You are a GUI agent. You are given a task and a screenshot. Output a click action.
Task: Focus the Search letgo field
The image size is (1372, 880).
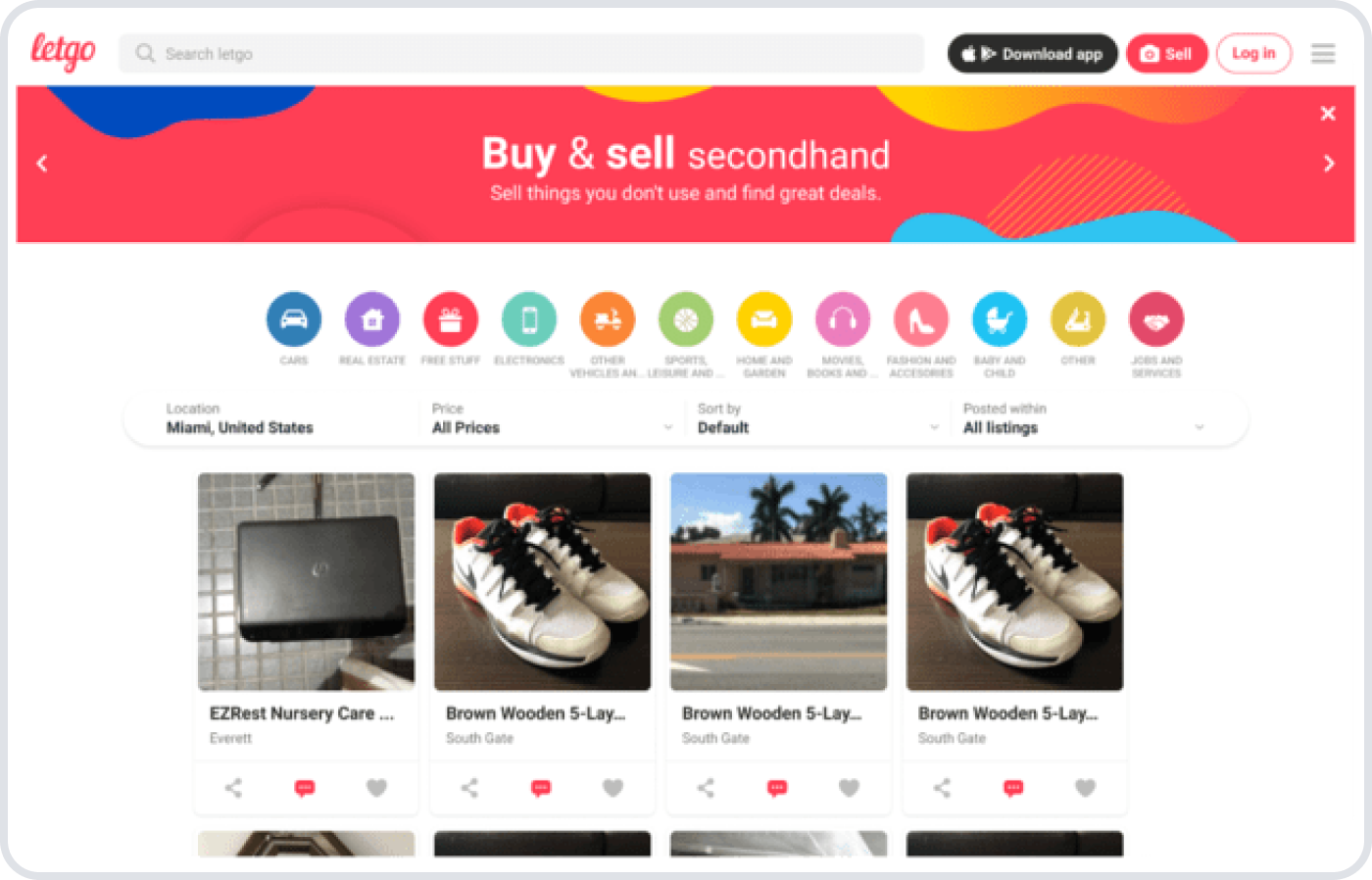click(521, 54)
